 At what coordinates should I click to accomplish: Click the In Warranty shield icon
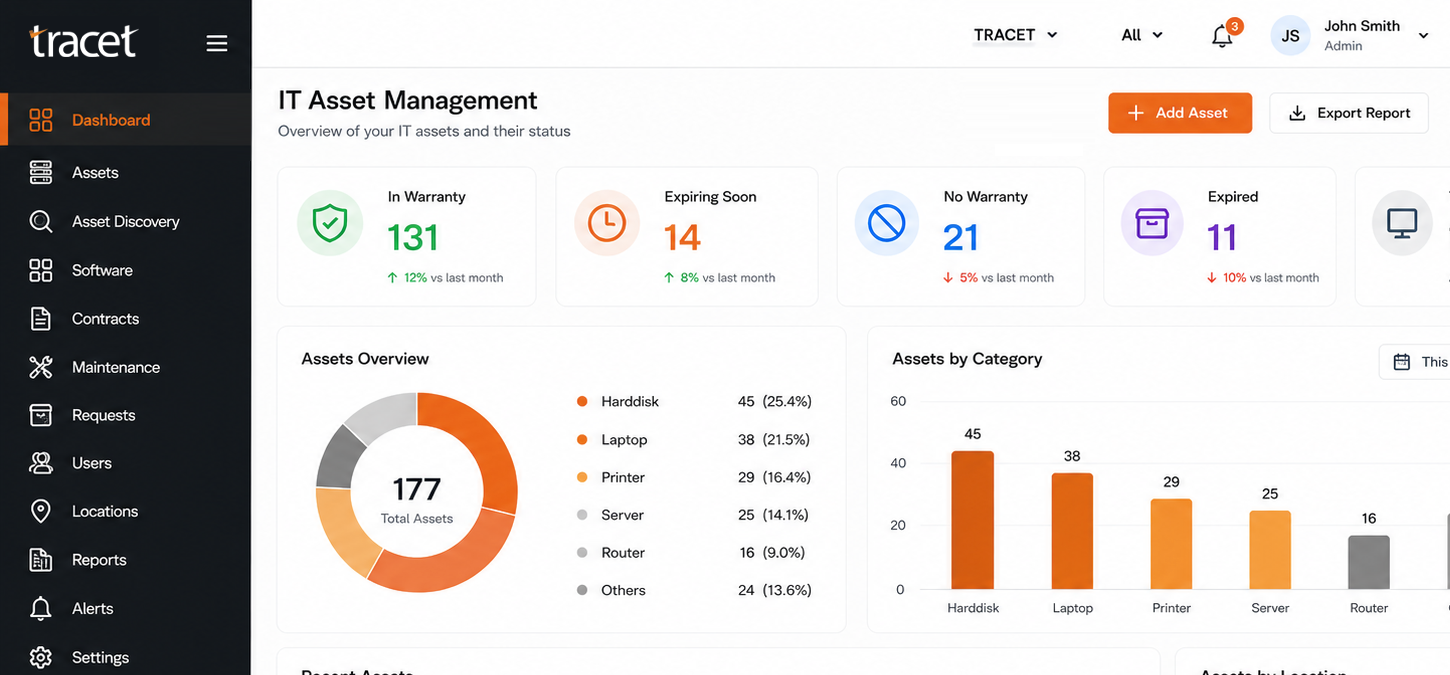[x=329, y=224]
